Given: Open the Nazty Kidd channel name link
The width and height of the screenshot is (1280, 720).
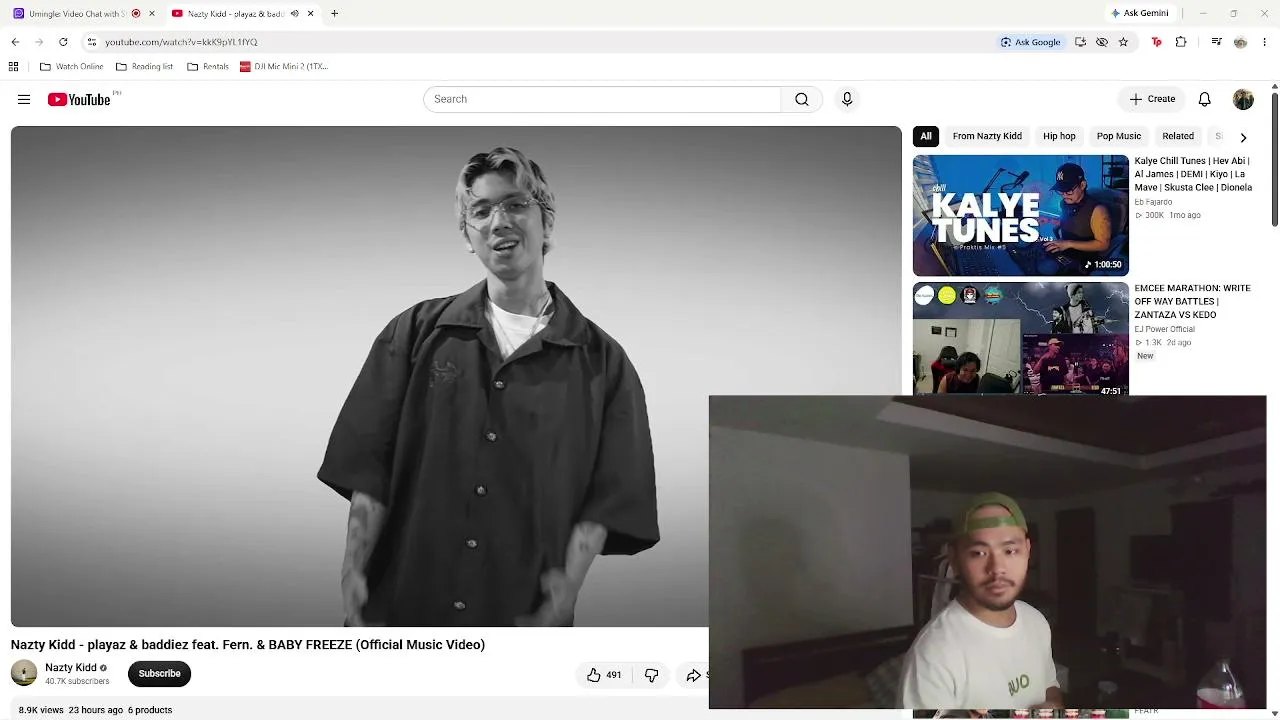Looking at the screenshot, I should point(71,668).
